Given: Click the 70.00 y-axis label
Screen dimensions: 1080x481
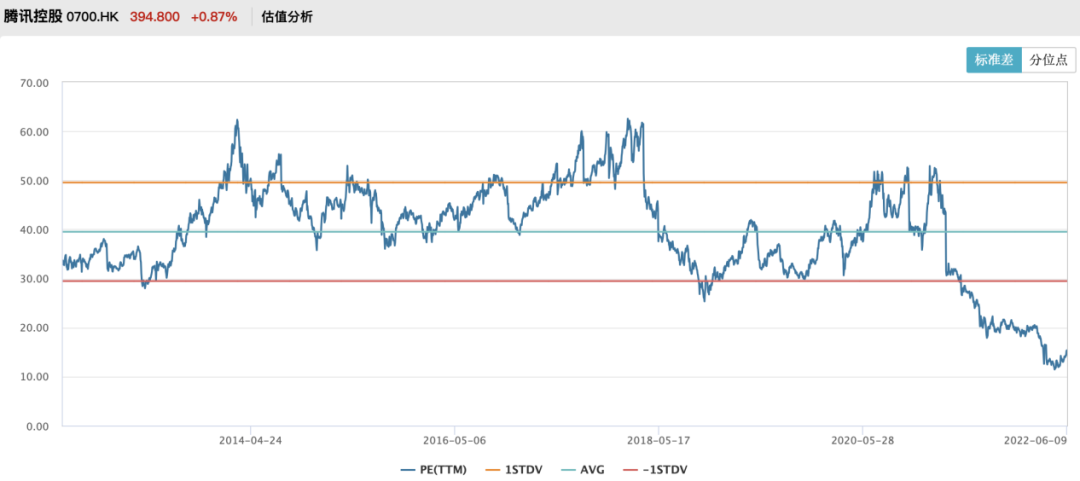Looking at the screenshot, I should pyautogui.click(x=34, y=83).
